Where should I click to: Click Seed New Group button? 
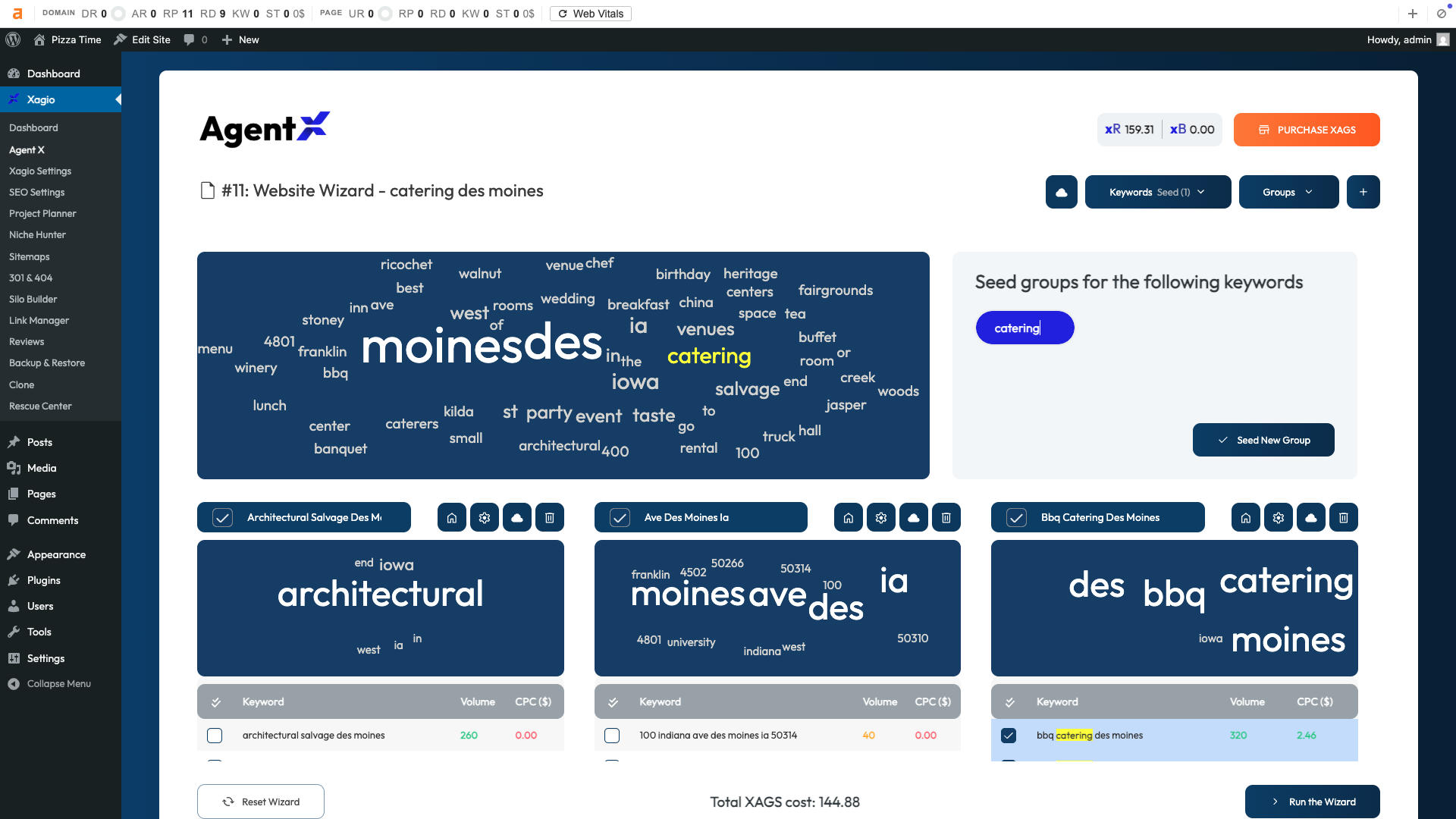[x=1263, y=440]
